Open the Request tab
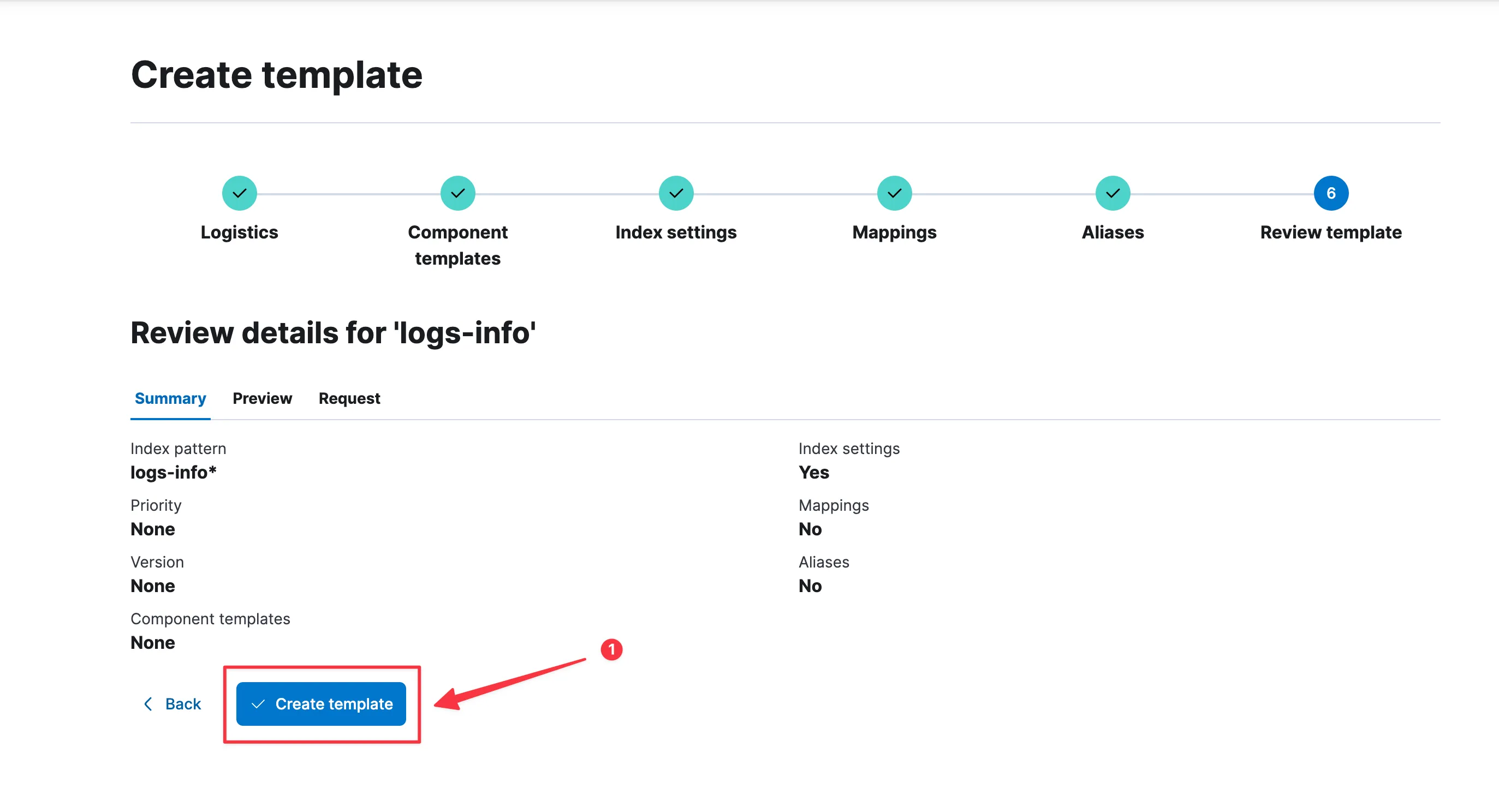The height and width of the screenshot is (812, 1499). (x=349, y=398)
